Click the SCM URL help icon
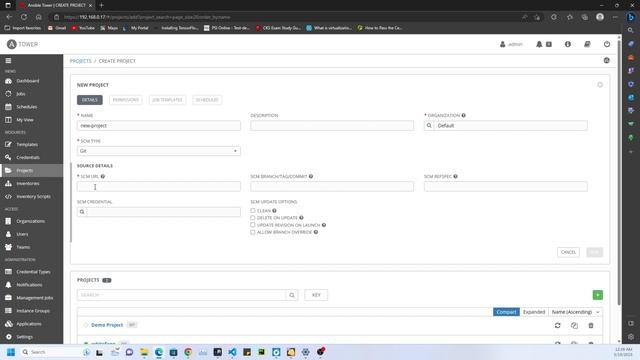Screen dimensions: 640x360 click(103, 176)
